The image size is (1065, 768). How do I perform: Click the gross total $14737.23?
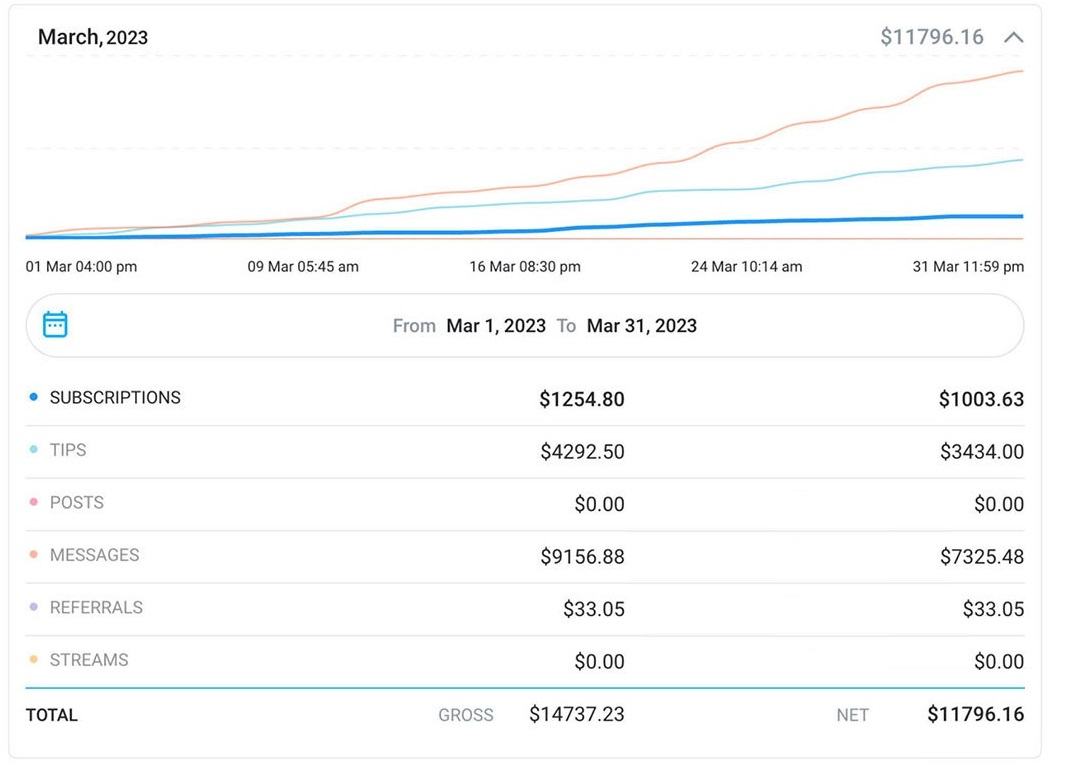[577, 714]
